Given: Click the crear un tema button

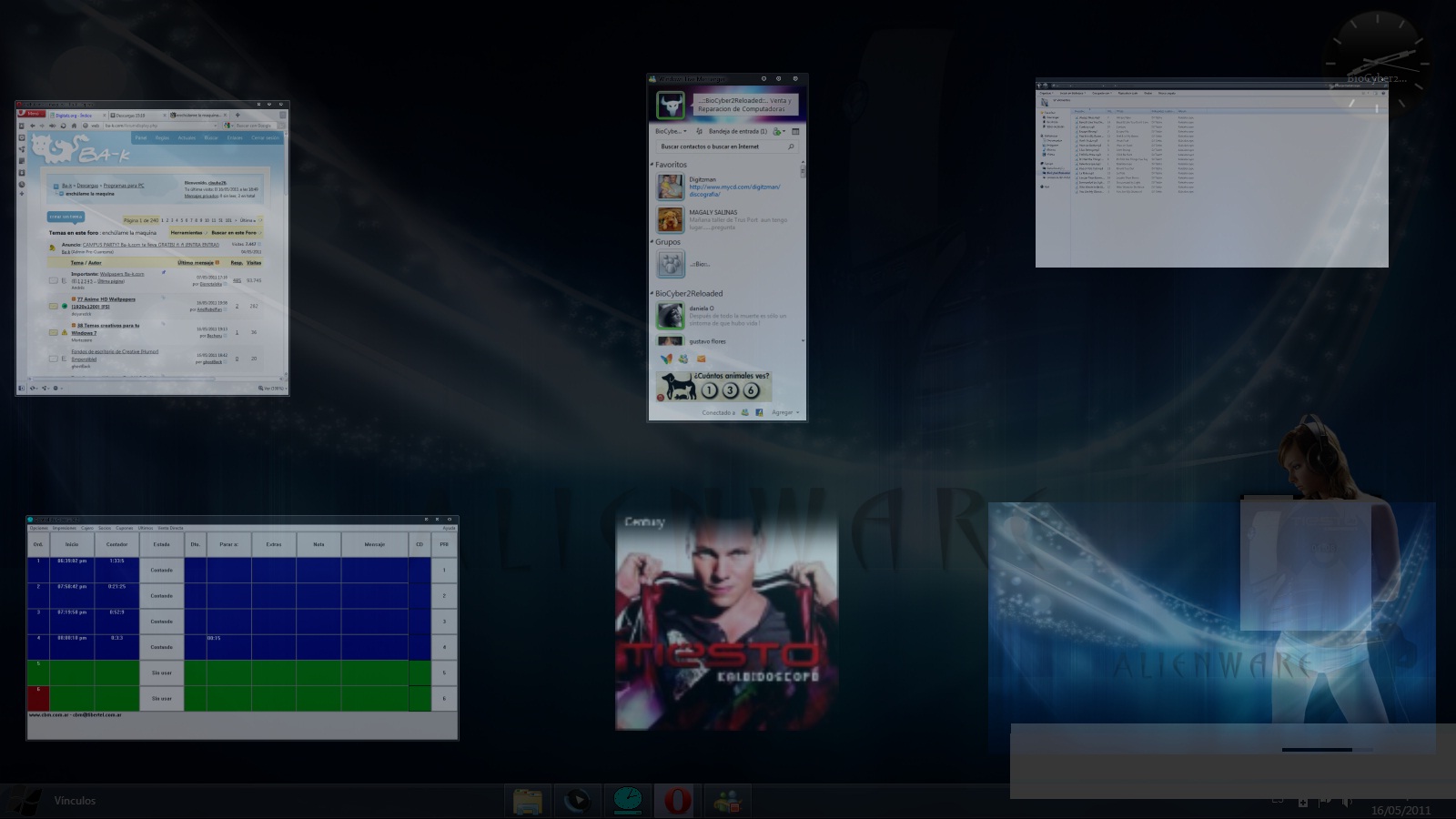Looking at the screenshot, I should [x=66, y=217].
